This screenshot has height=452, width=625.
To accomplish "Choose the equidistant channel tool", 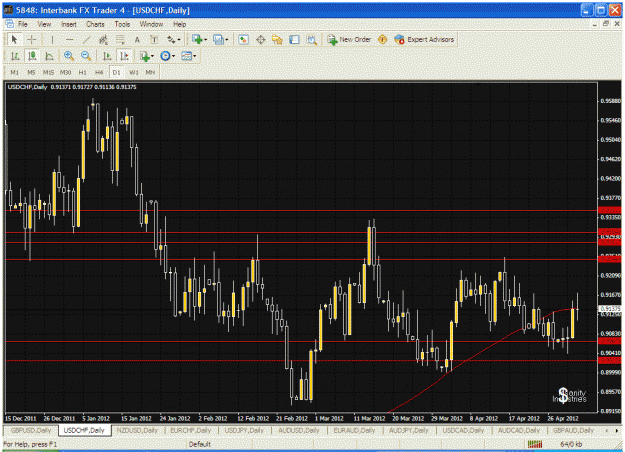I will point(103,39).
